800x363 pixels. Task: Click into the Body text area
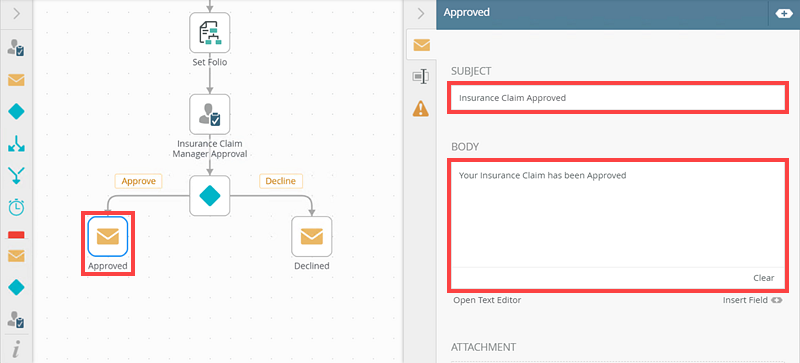[617, 214]
